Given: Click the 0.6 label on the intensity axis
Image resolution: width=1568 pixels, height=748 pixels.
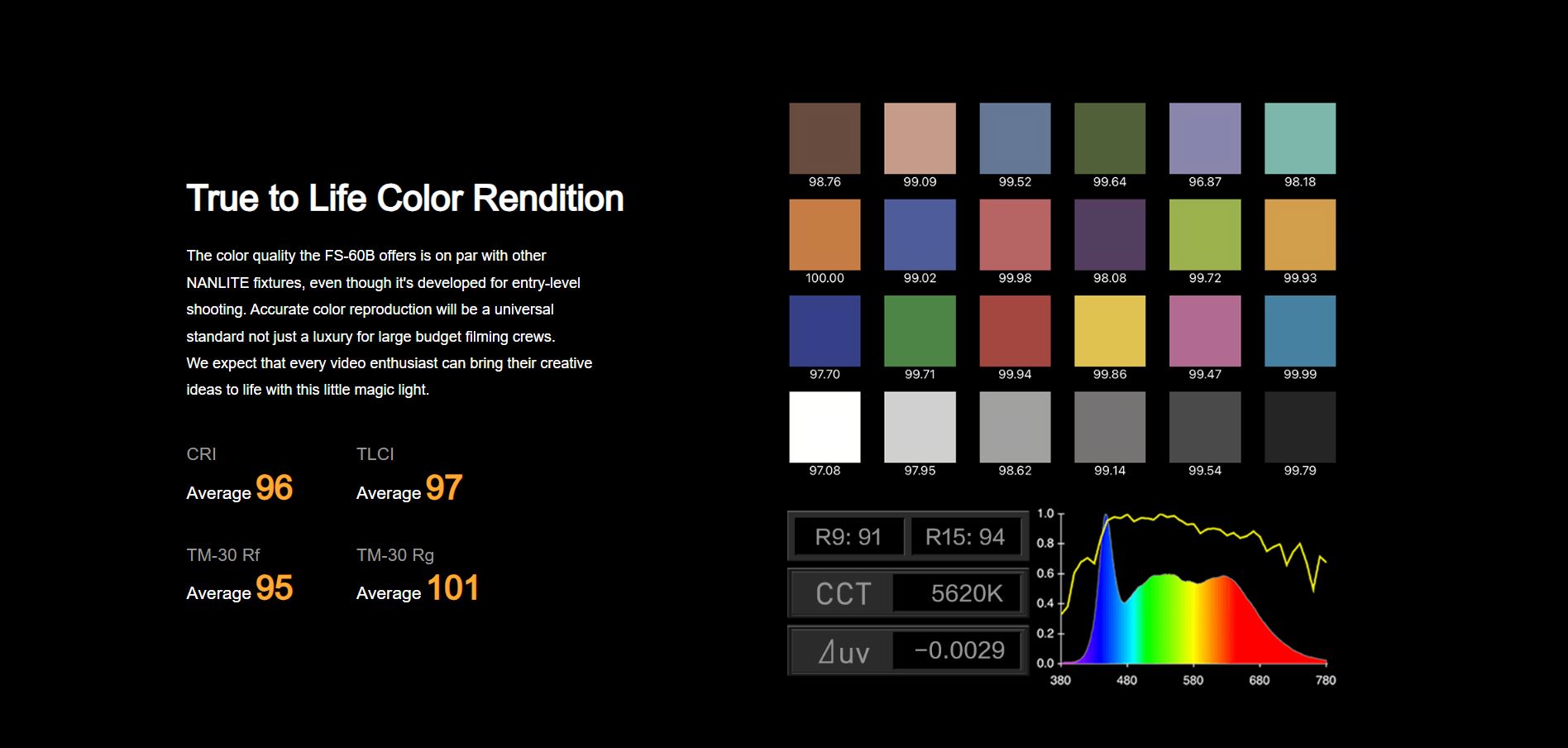Looking at the screenshot, I should (x=1045, y=573).
